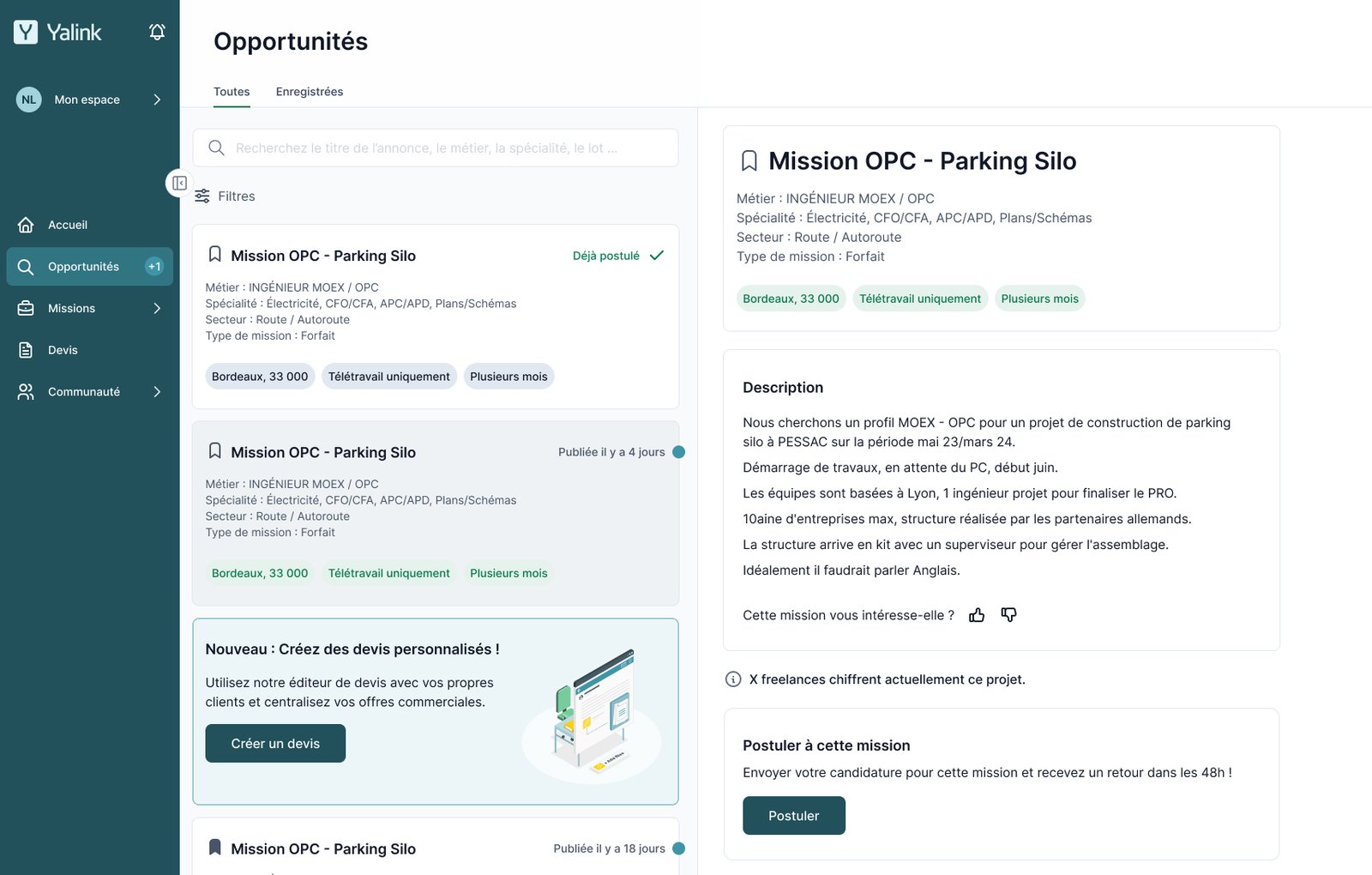Click the Créer un devis button
1372x875 pixels.
pyautogui.click(x=275, y=743)
